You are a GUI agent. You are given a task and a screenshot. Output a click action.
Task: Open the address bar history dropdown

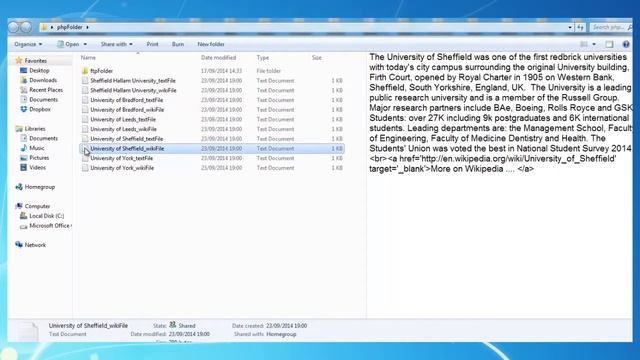coord(570,27)
